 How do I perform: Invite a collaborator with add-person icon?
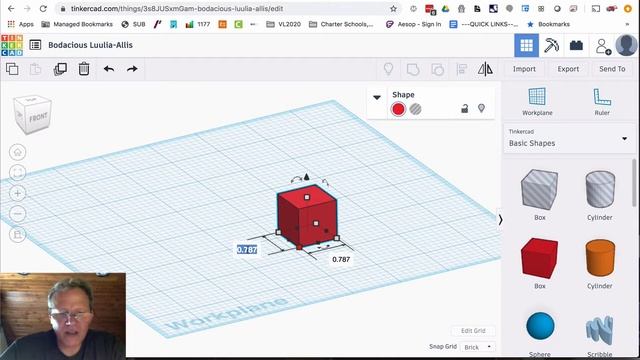tap(602, 46)
